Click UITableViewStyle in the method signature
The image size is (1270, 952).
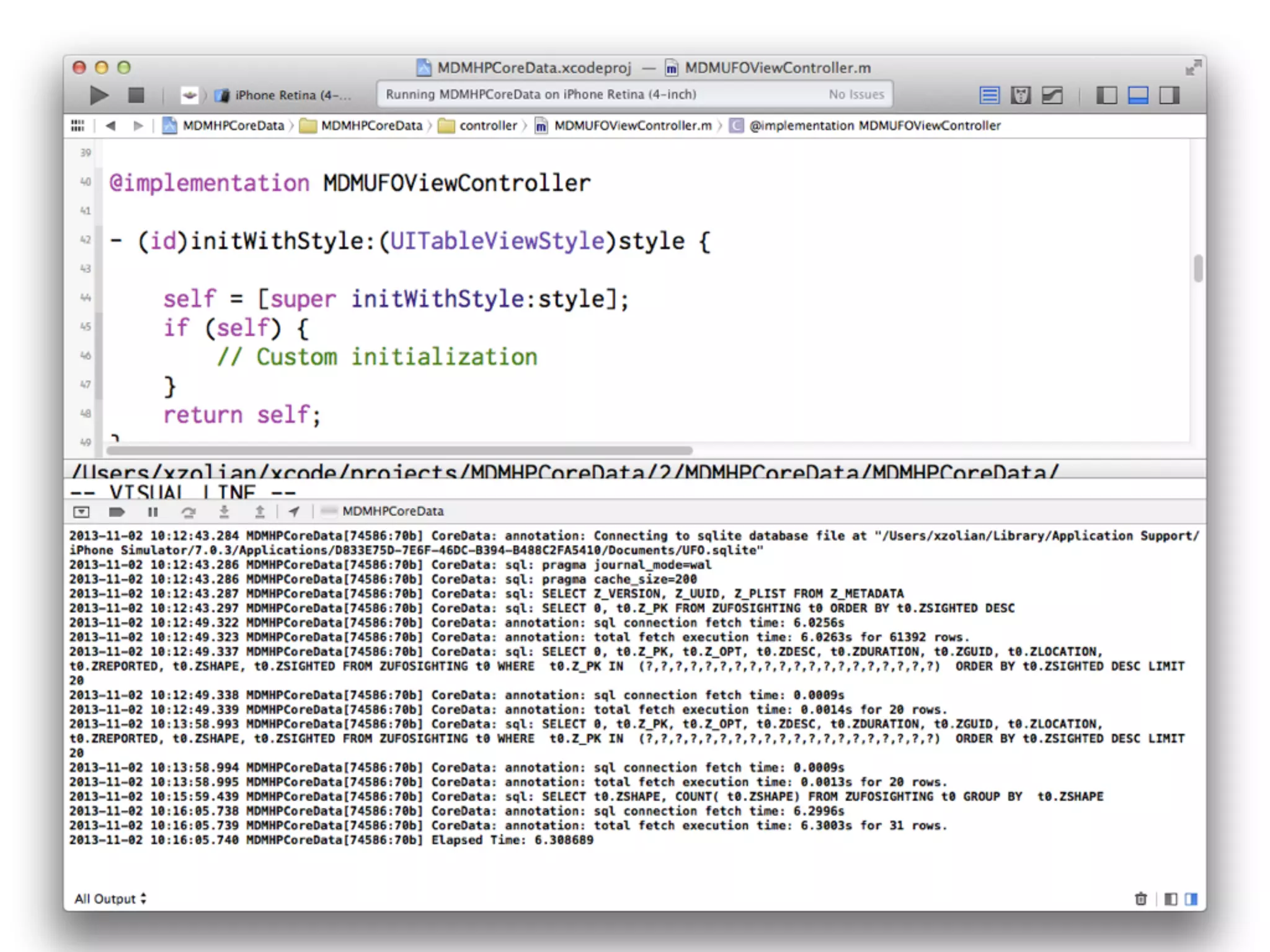pos(497,241)
